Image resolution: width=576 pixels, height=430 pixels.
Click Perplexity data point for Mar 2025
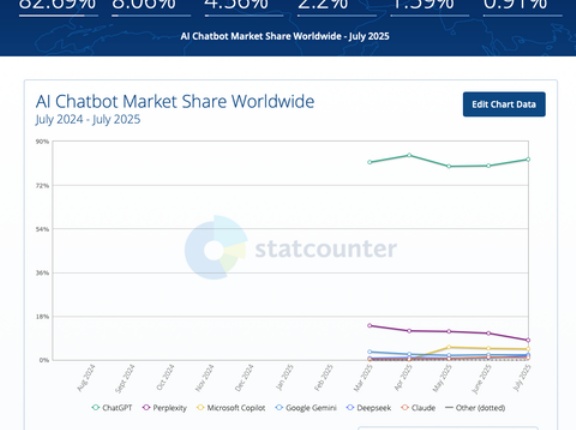[x=370, y=325]
